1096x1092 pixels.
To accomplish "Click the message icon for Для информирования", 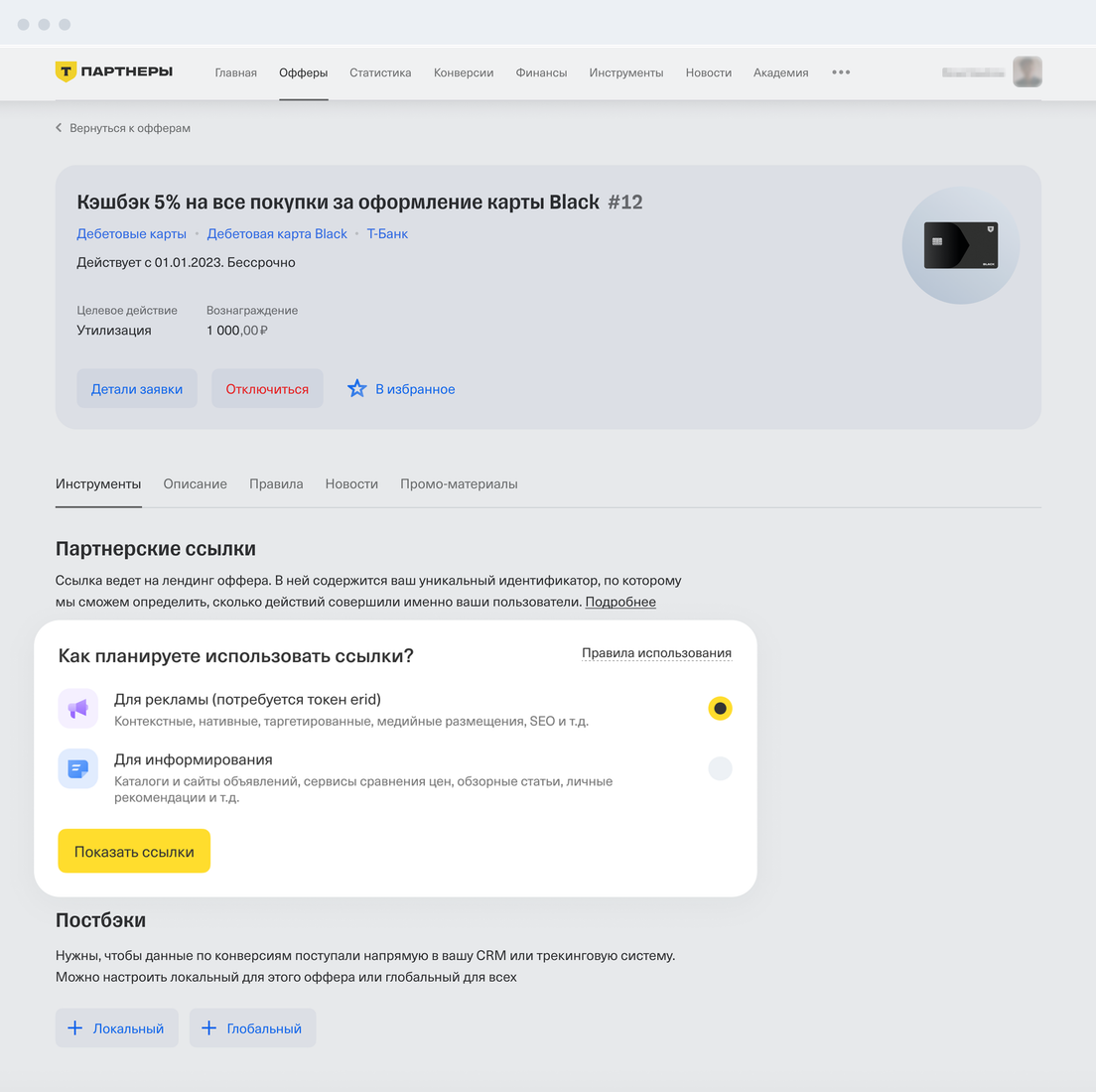I will tap(78, 768).
